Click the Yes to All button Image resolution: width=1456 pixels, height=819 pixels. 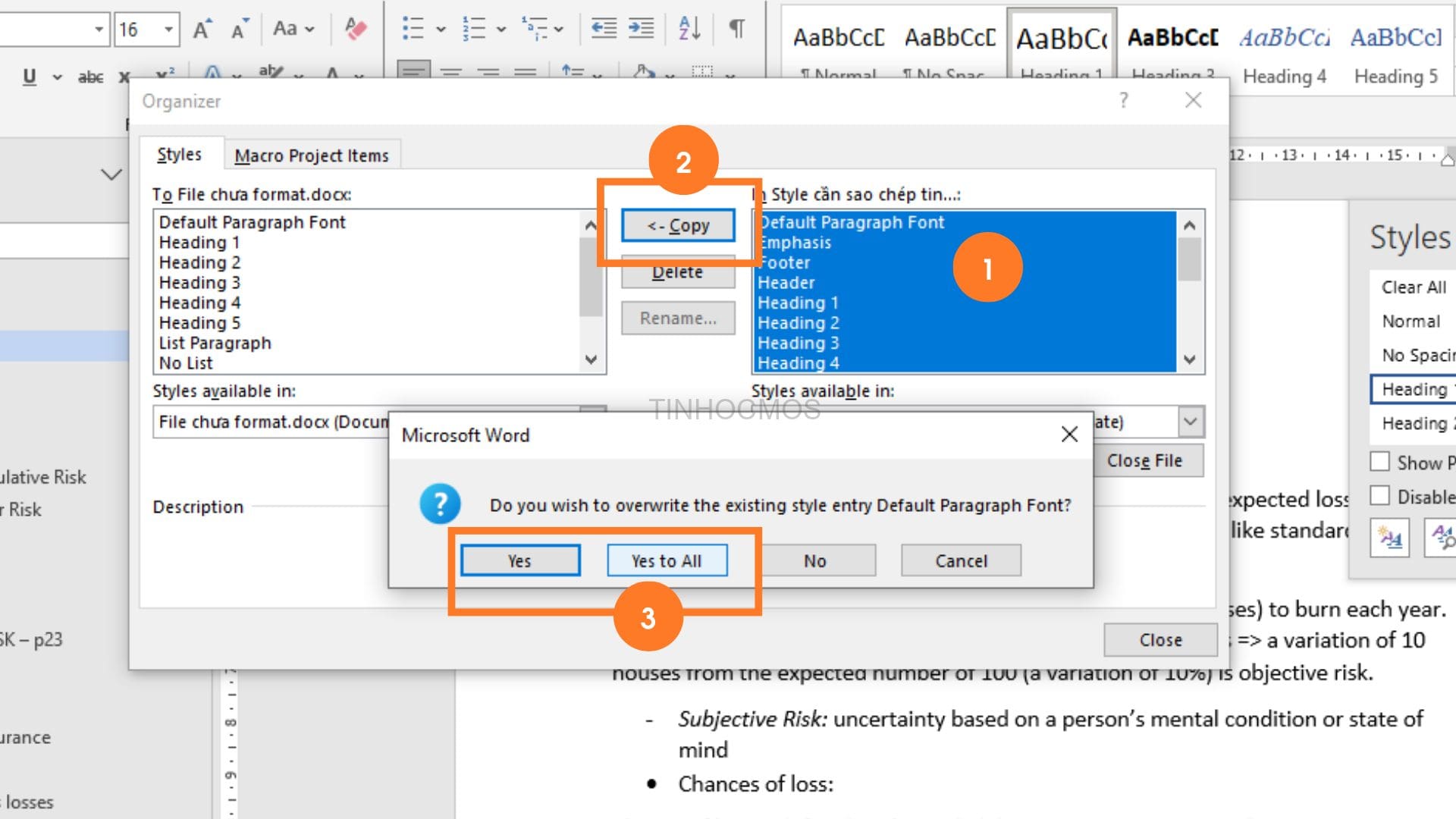667,560
